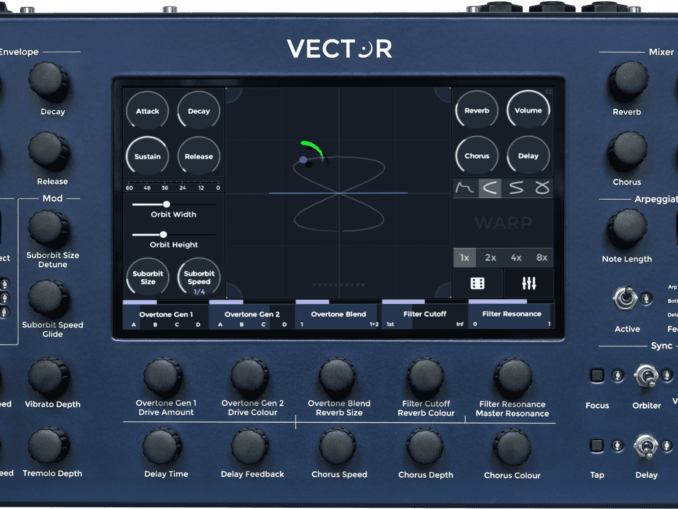Select the 2x orbit speed multiplier

[x=490, y=258]
